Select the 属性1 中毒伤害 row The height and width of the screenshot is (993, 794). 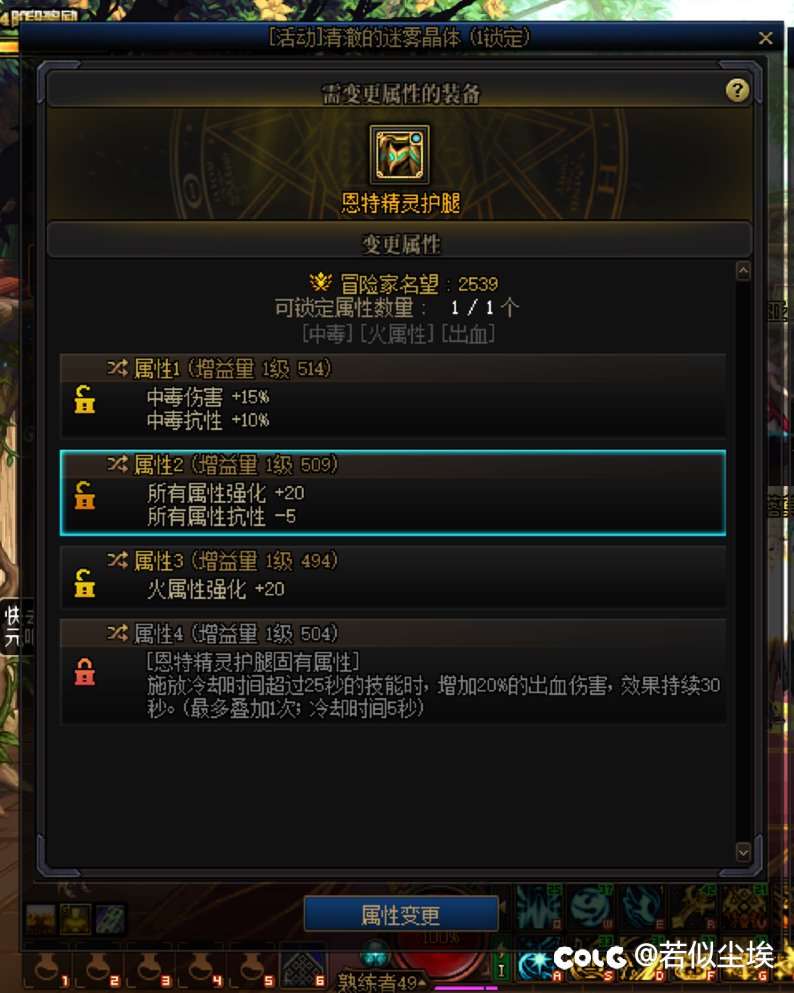point(393,396)
